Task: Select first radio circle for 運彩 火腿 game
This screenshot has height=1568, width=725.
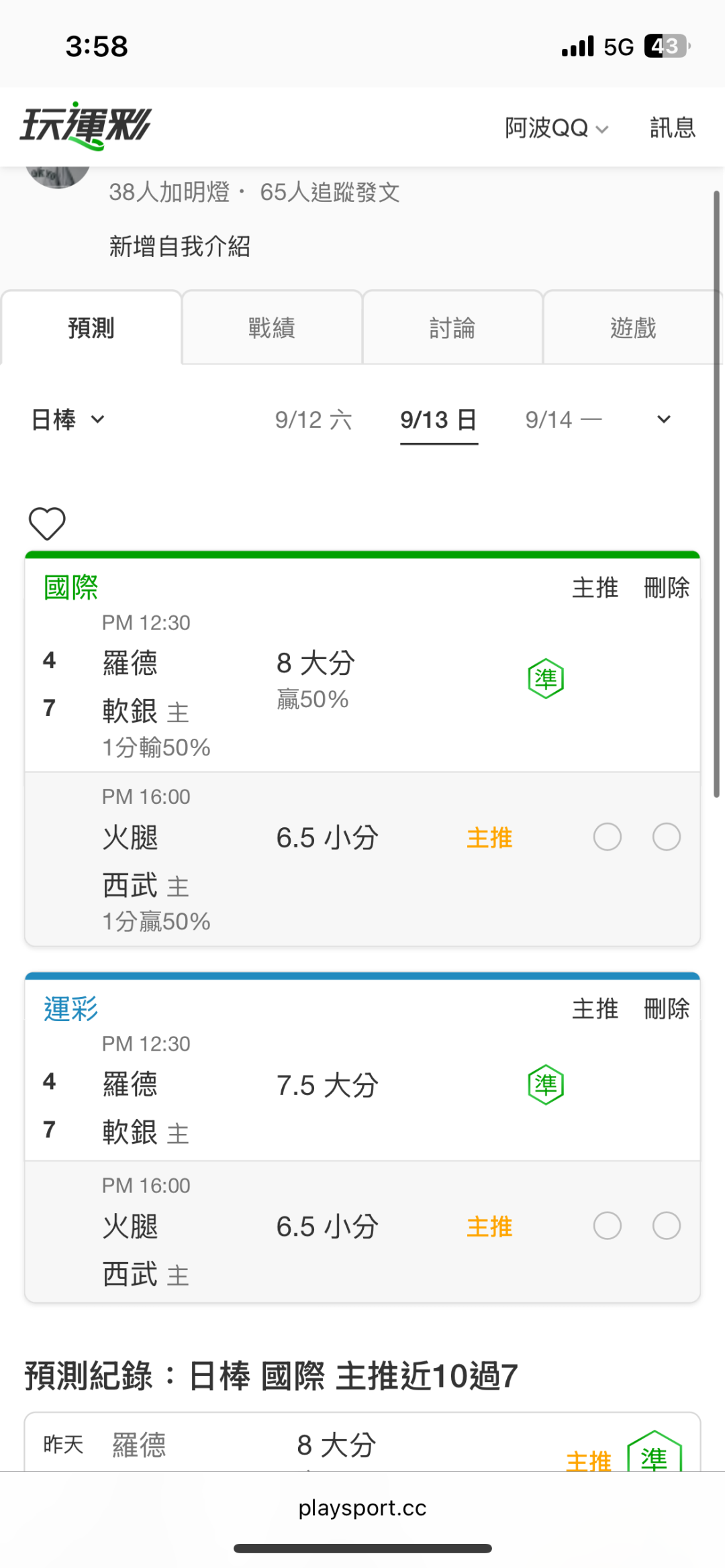Action: point(608,1226)
